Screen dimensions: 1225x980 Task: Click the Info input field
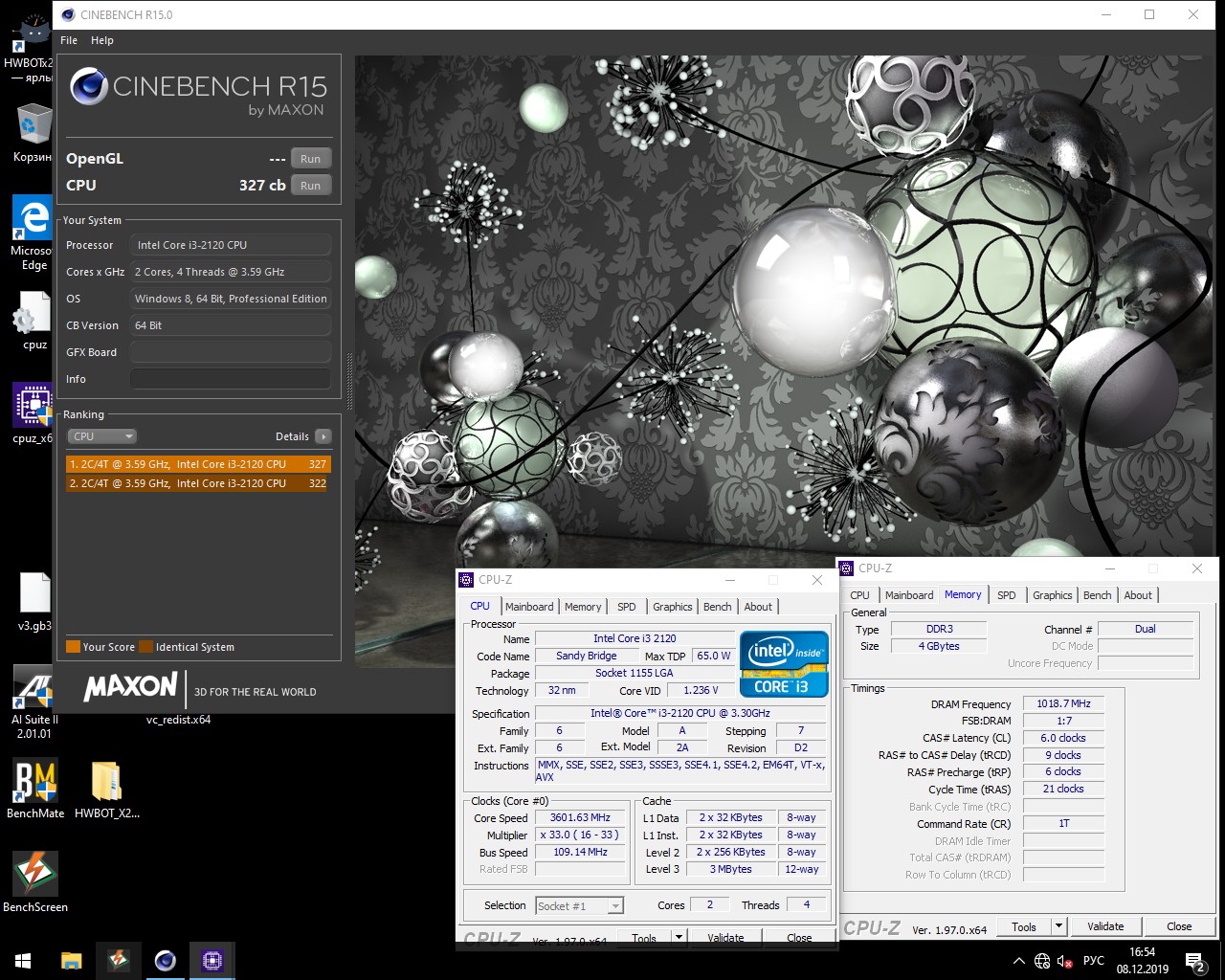click(x=231, y=379)
